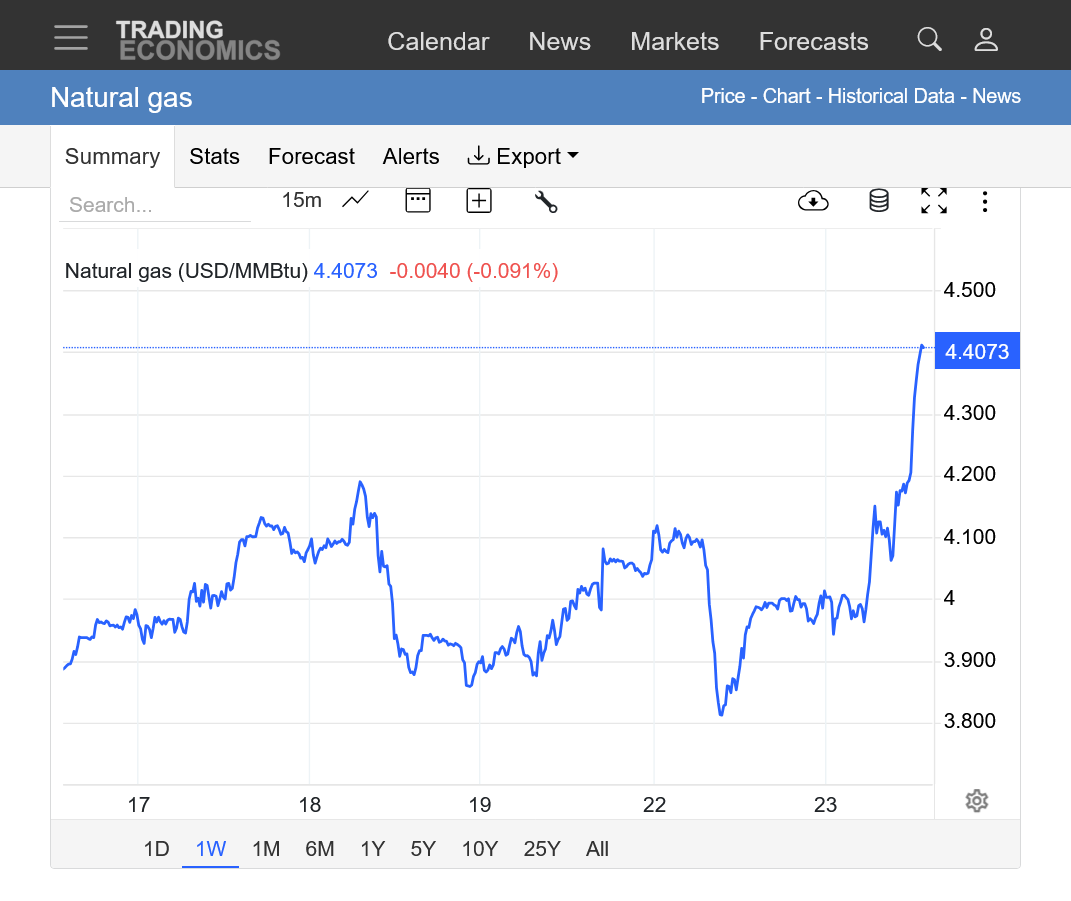The width and height of the screenshot is (1071, 901).
Task: Switch to the Stats tab
Action: pyautogui.click(x=214, y=156)
